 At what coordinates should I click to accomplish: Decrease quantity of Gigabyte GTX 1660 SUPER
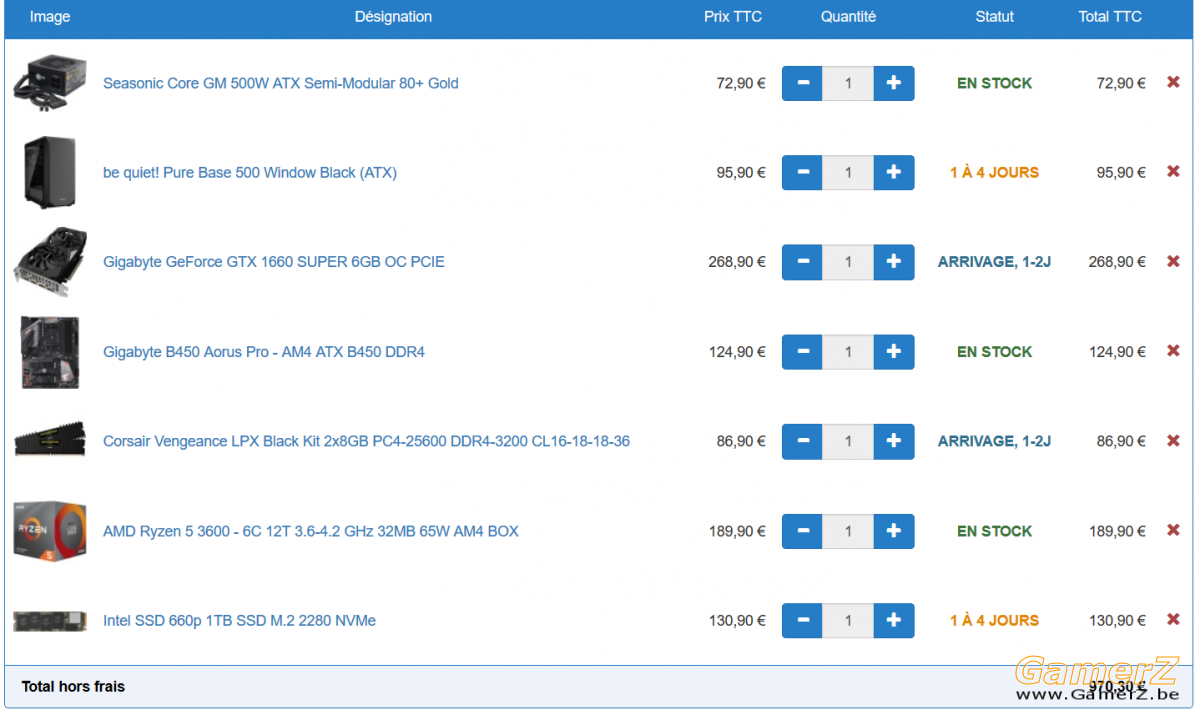tap(802, 262)
